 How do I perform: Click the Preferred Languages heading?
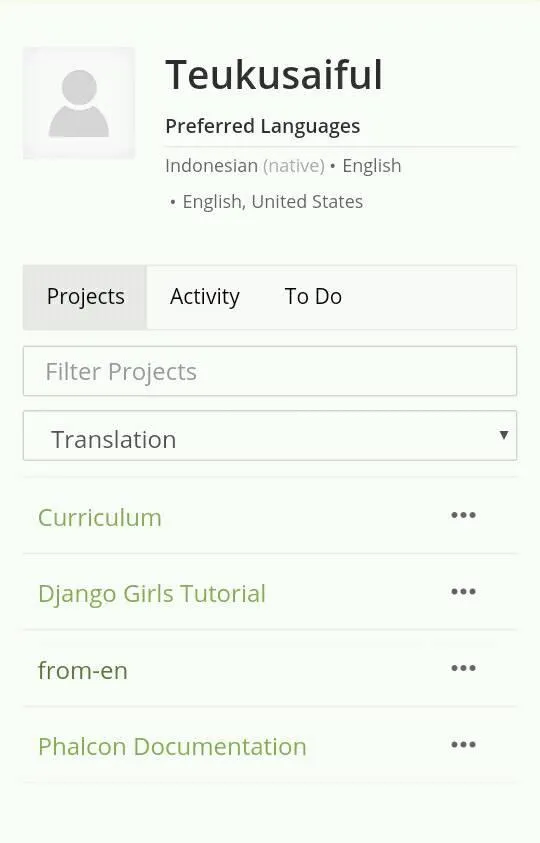(x=262, y=126)
